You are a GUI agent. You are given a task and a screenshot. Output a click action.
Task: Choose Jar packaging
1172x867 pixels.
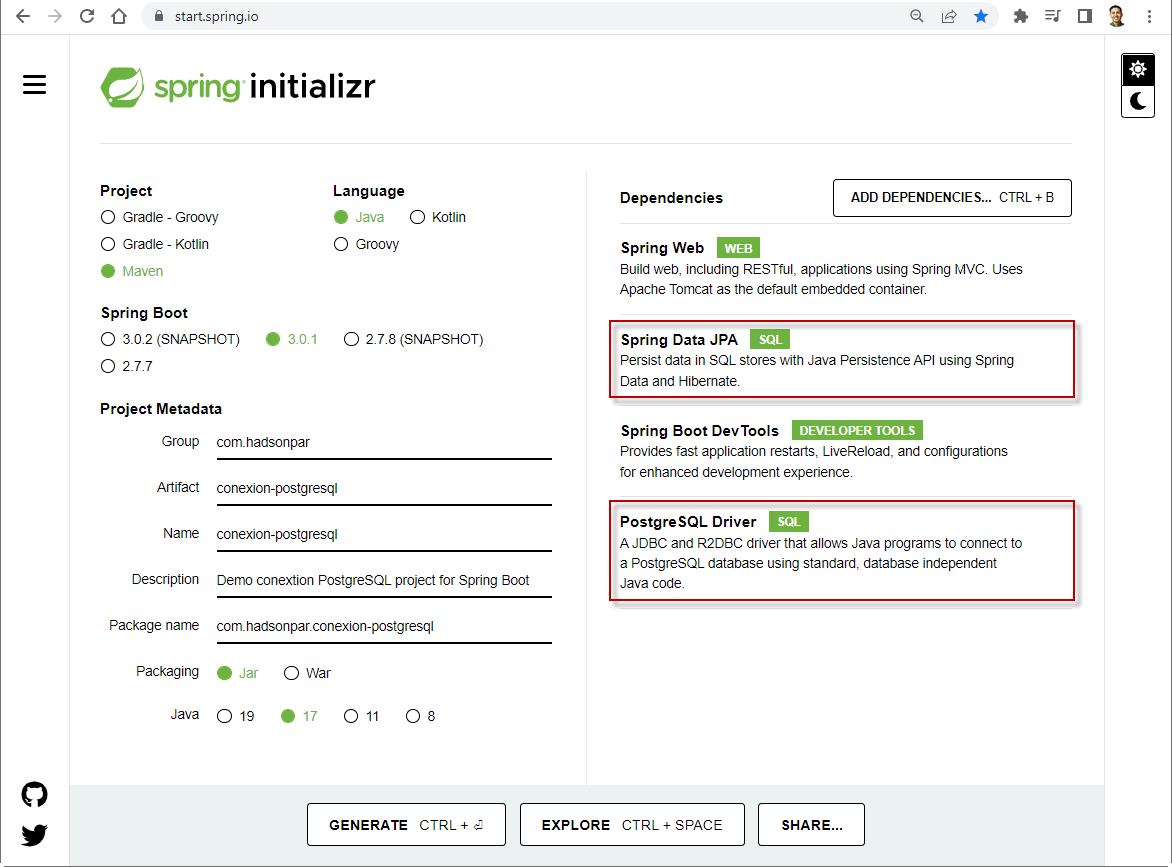point(237,673)
